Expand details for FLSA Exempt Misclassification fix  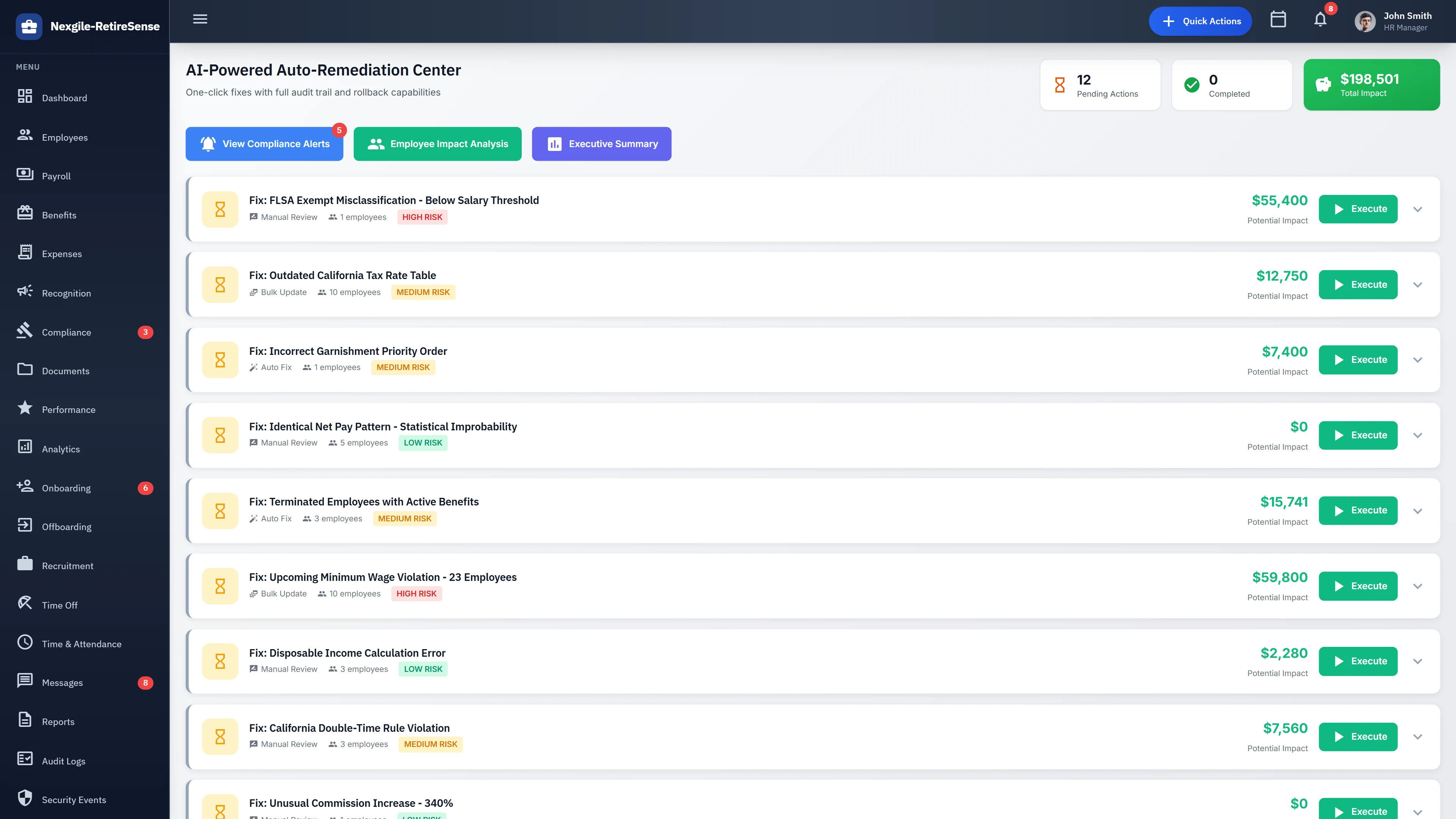pyautogui.click(x=1418, y=209)
